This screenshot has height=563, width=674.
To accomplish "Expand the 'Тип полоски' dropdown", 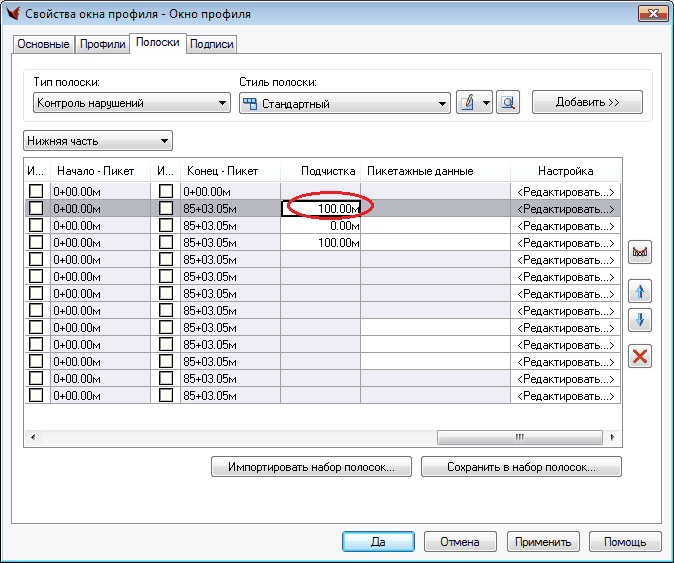I will [131, 103].
